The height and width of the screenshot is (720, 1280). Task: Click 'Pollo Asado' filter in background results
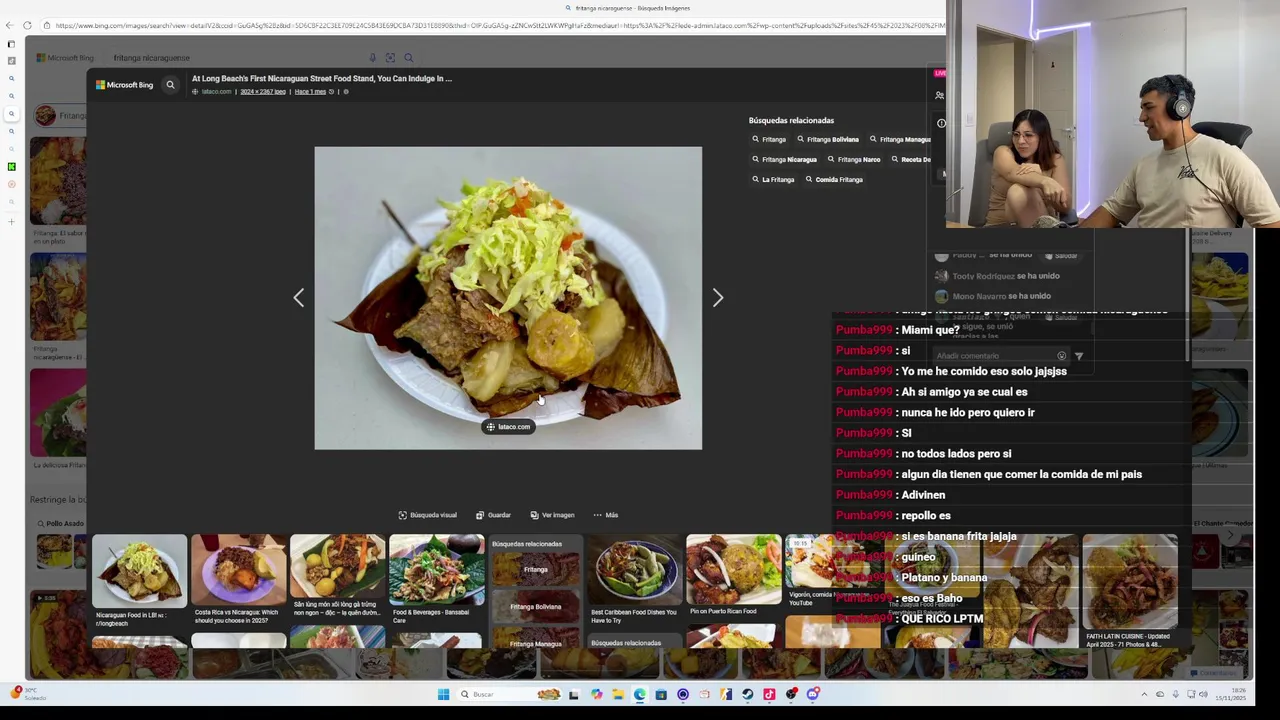point(60,524)
